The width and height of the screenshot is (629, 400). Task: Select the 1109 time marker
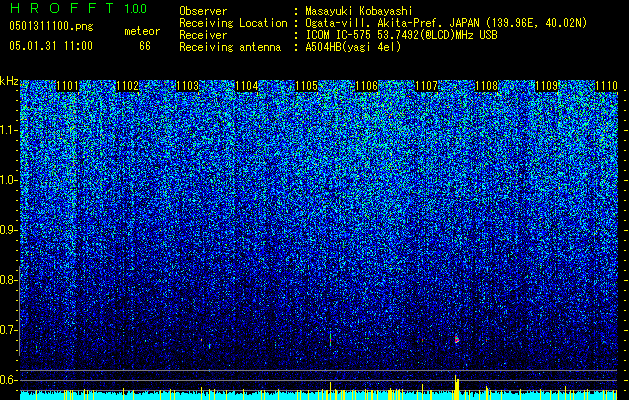pyautogui.click(x=546, y=86)
